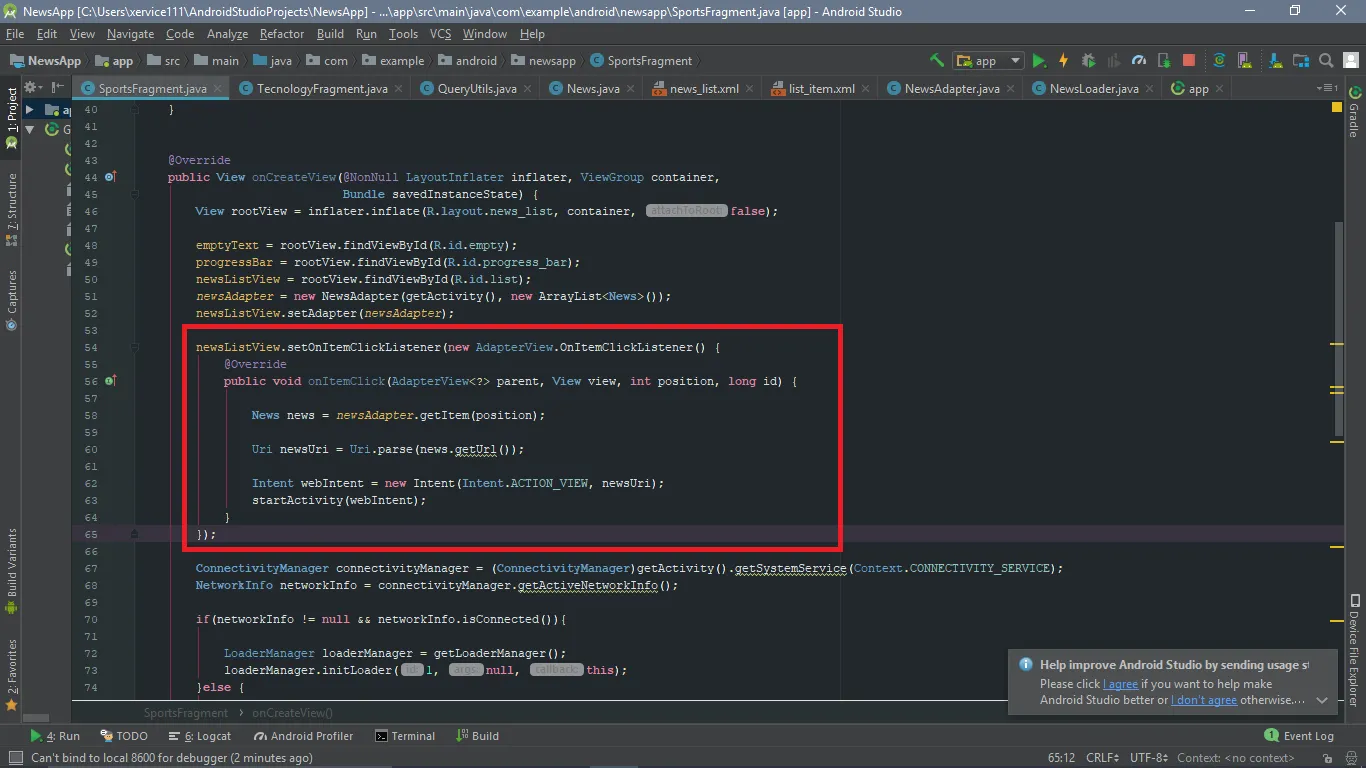The image size is (1366, 768).
Task: Expand the collapsed app folder in project tree
Action: coord(30,110)
